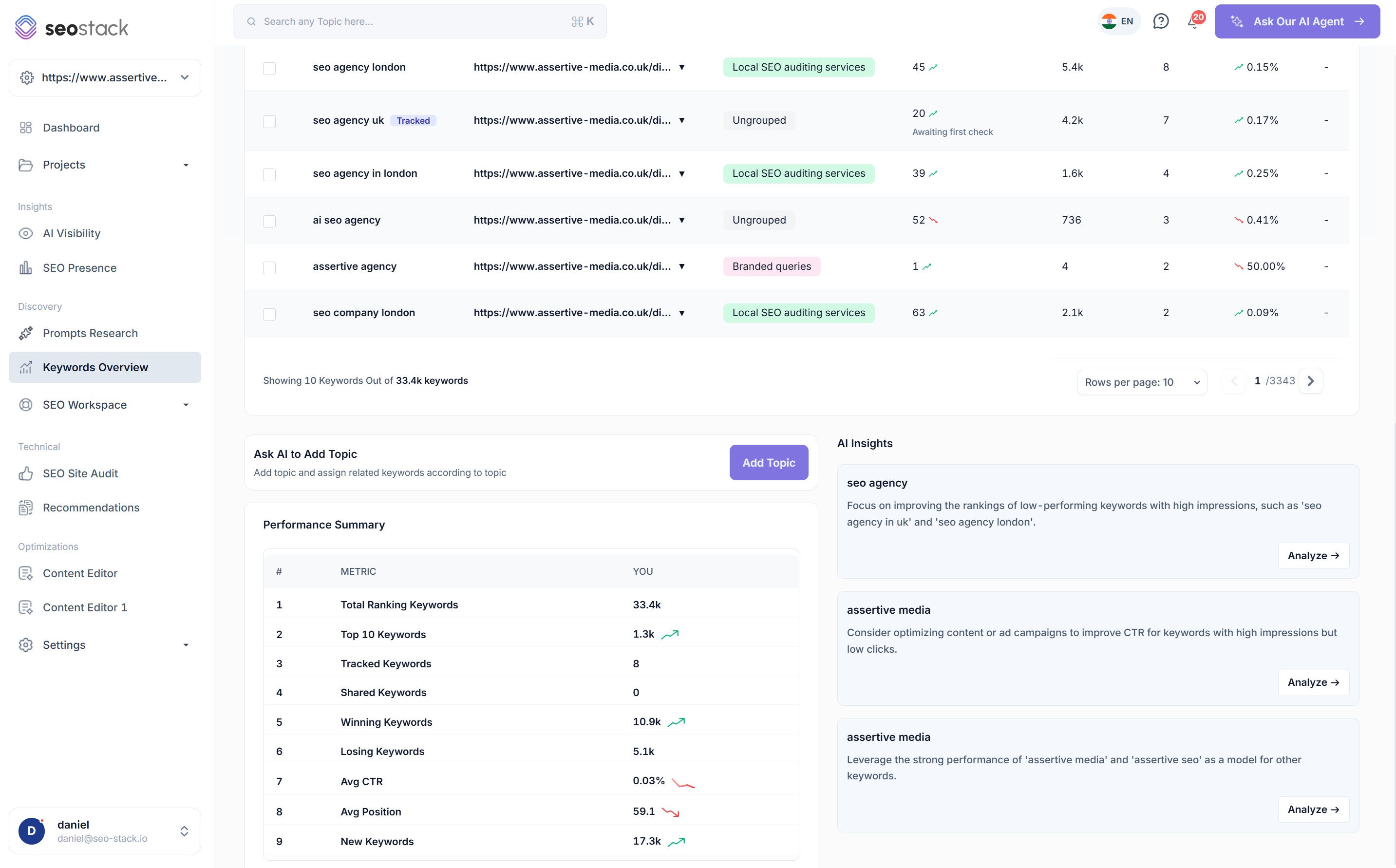Image resolution: width=1396 pixels, height=868 pixels.
Task: Analyze the Leverage strong performance insight
Action: [x=1313, y=810]
